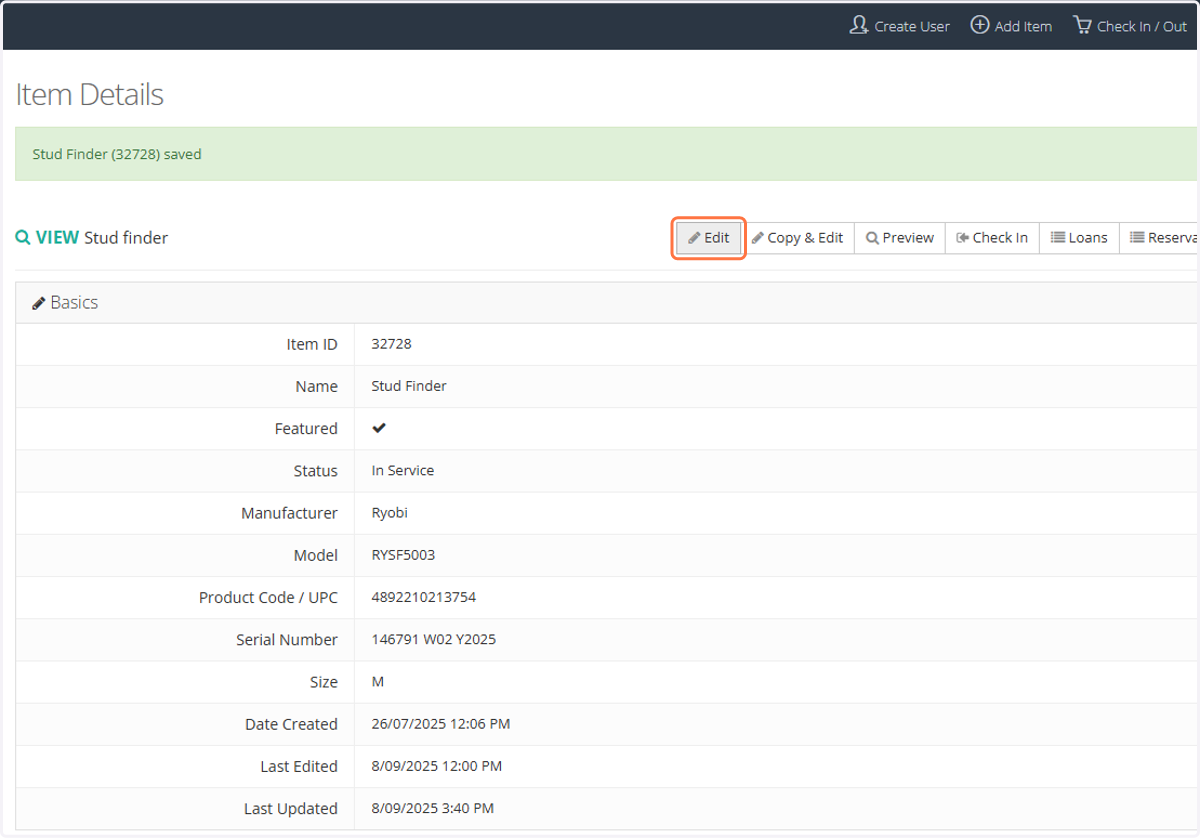Click the Last Edited label
The image size is (1200, 838).
(x=299, y=766)
